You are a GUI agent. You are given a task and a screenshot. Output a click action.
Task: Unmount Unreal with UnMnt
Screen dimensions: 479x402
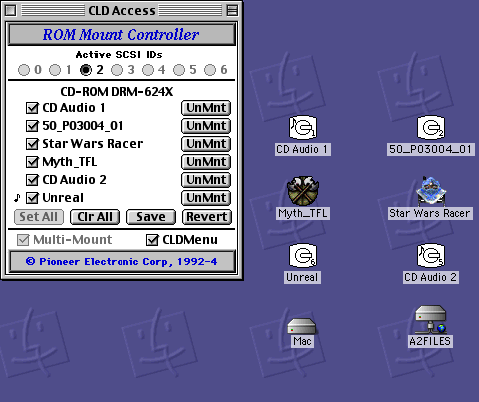pos(206,198)
